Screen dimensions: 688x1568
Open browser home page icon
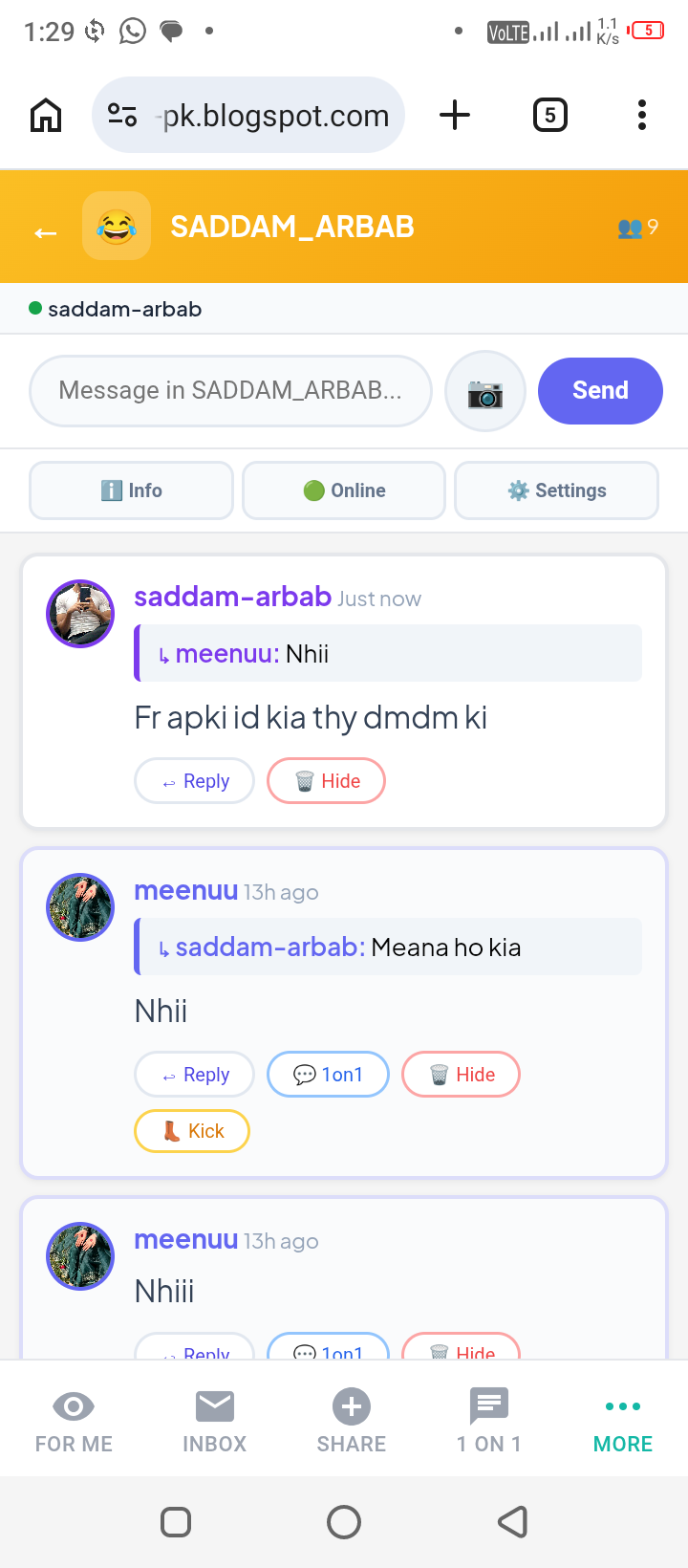coord(46,116)
